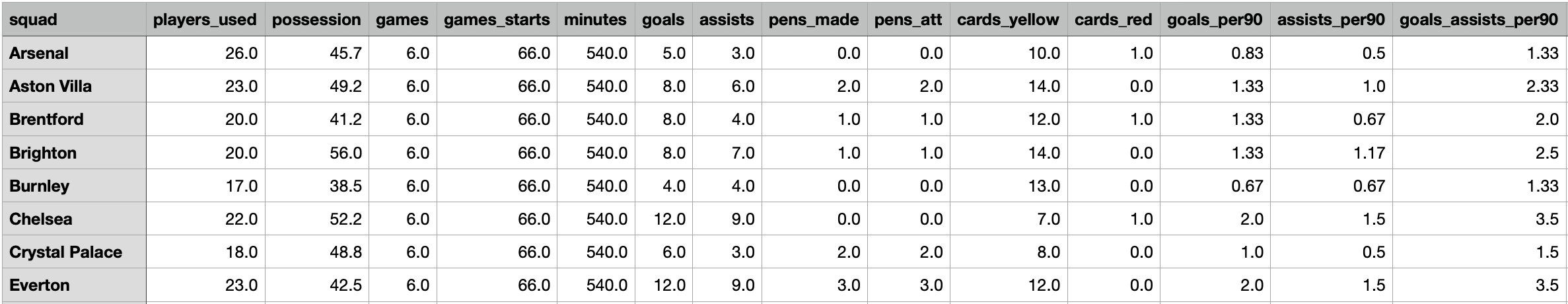Click the goals_assists_per90 column header
This screenshot has height=304, width=1568.
1479,20
